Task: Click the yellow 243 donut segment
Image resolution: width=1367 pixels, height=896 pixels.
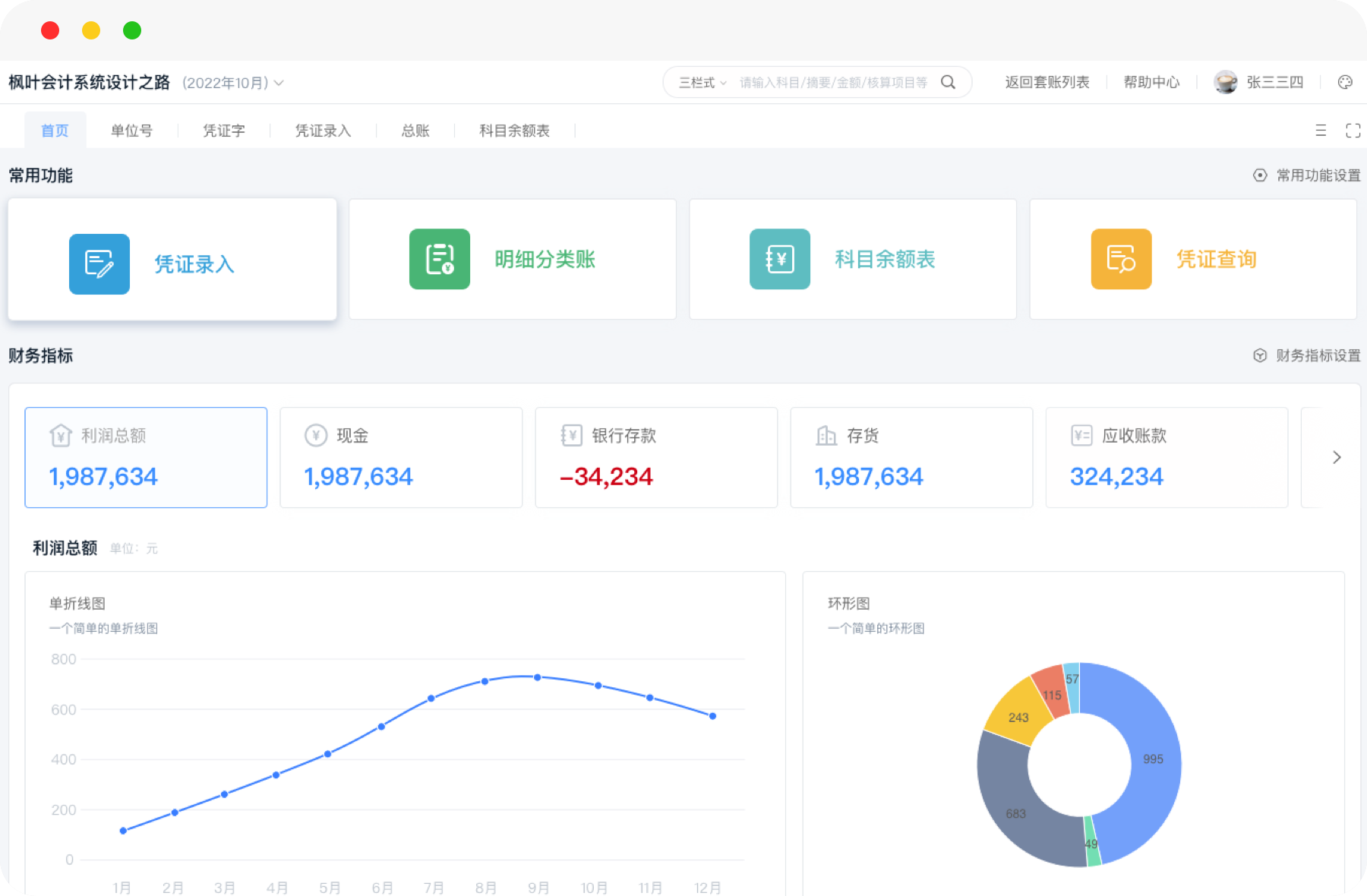Action: 1018,717
